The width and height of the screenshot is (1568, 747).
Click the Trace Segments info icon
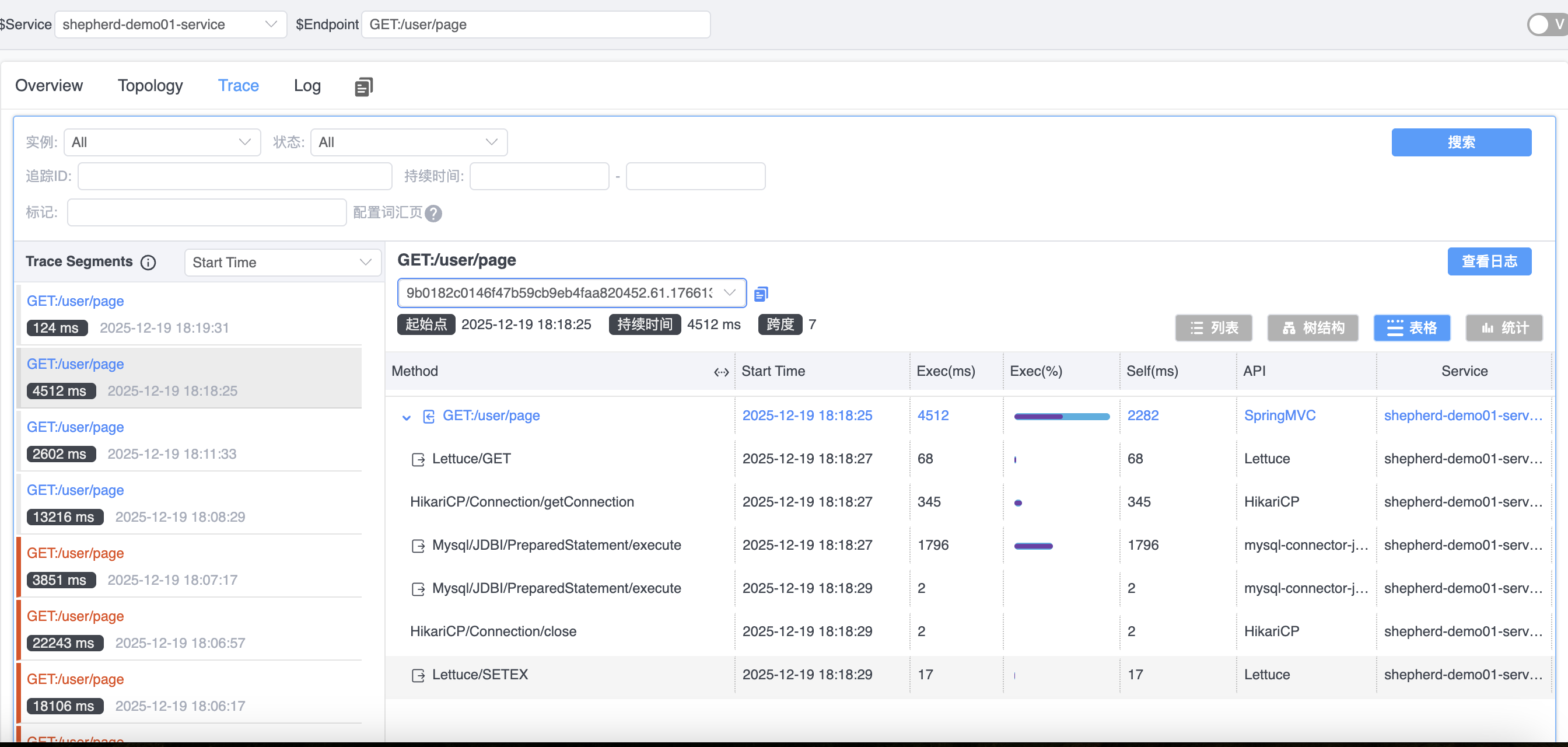[148, 263]
